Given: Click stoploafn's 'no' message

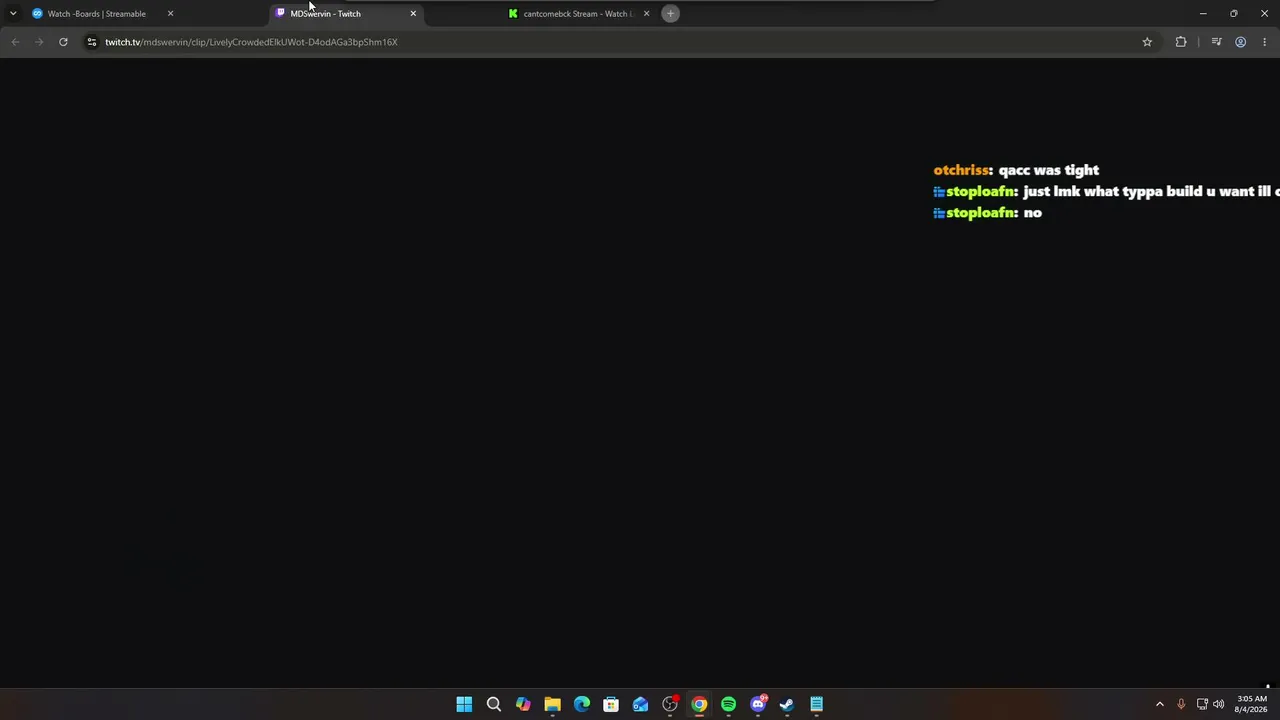Looking at the screenshot, I should (x=1033, y=213).
